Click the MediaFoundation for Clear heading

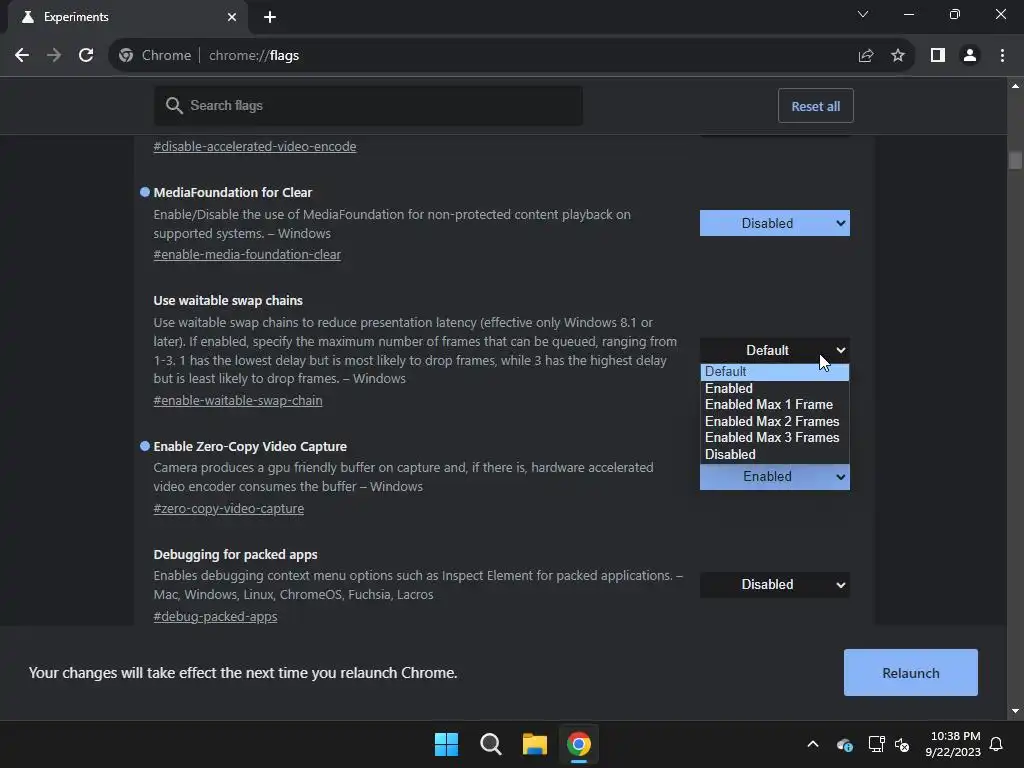pos(232,193)
